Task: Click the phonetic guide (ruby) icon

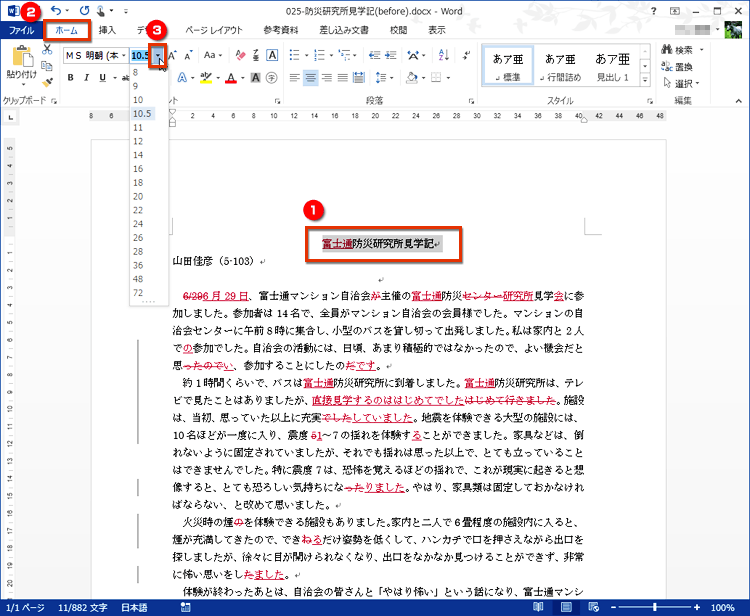Action: 256,55
